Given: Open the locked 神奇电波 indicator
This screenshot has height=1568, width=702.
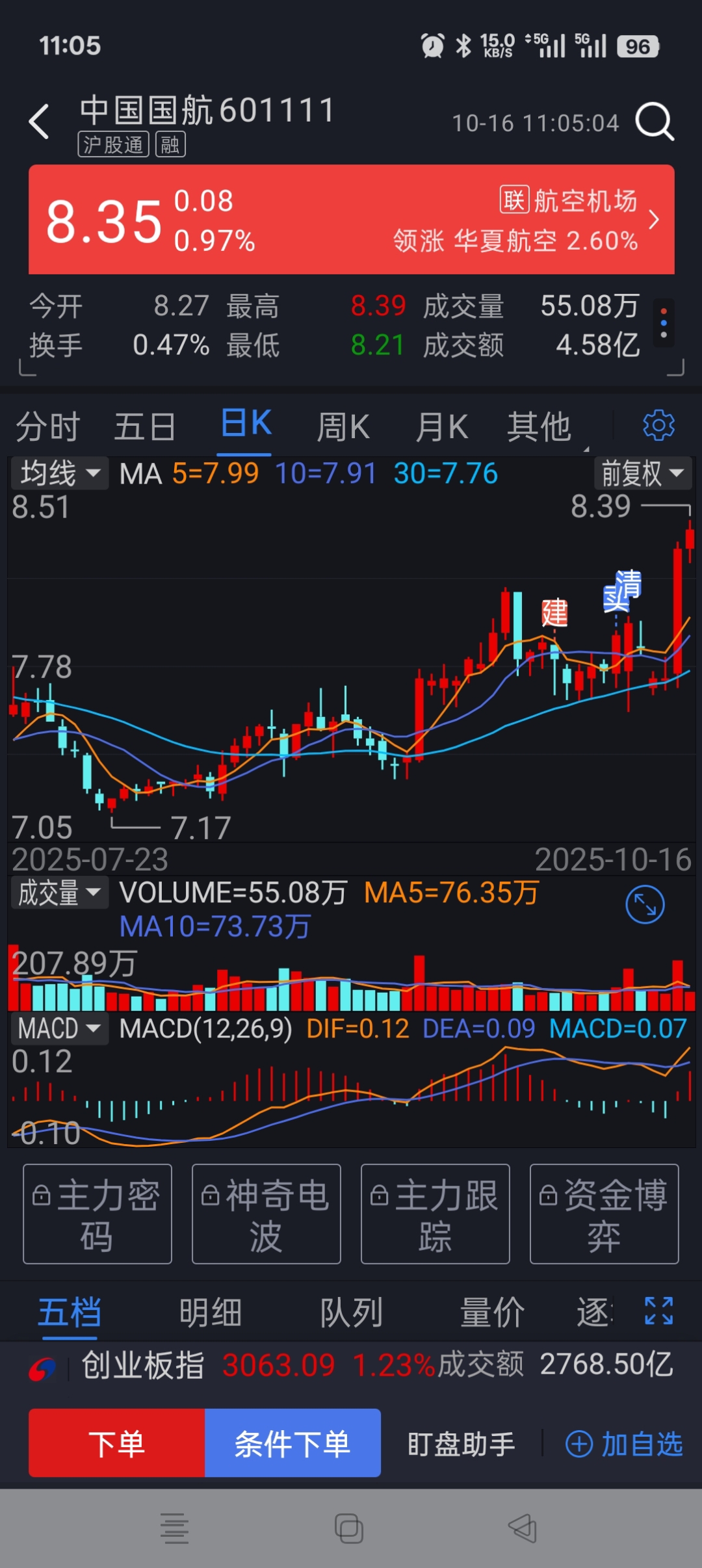Looking at the screenshot, I should tap(266, 1214).
